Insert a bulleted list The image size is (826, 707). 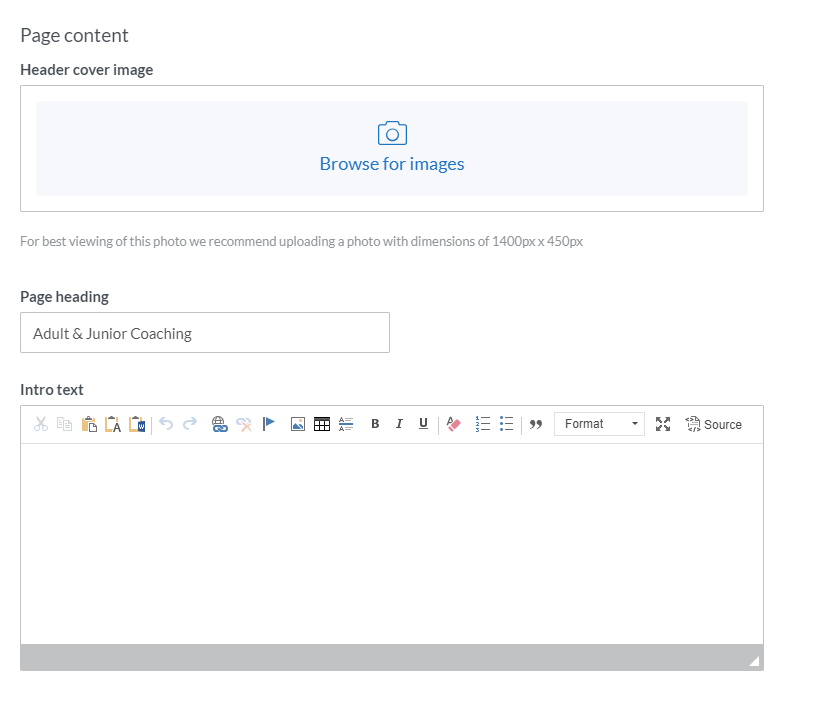tap(507, 424)
